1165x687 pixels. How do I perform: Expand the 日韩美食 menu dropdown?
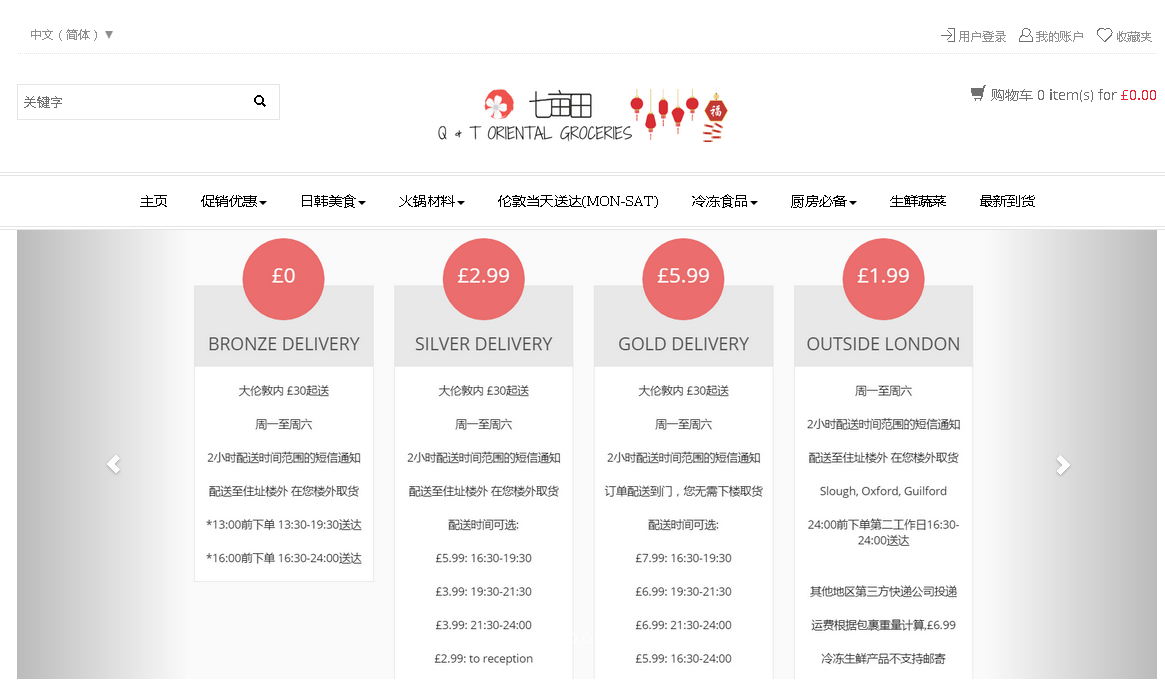point(332,201)
